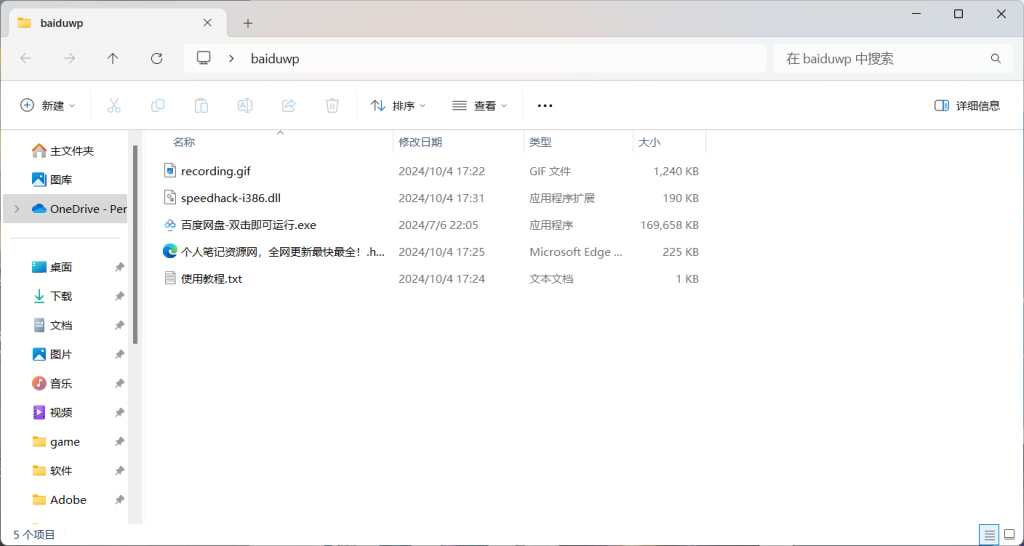Image resolution: width=1024 pixels, height=546 pixels.
Task: Click the pin icon beside 文档
Action: coord(120,325)
